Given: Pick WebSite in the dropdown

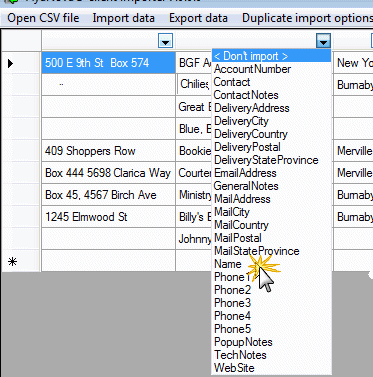Looking at the screenshot, I should coord(271,368).
